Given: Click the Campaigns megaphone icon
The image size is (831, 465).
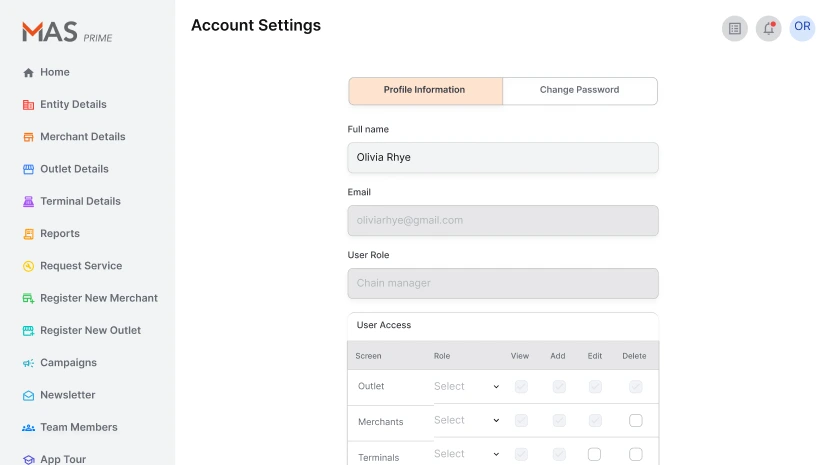Looking at the screenshot, I should coord(28,363).
